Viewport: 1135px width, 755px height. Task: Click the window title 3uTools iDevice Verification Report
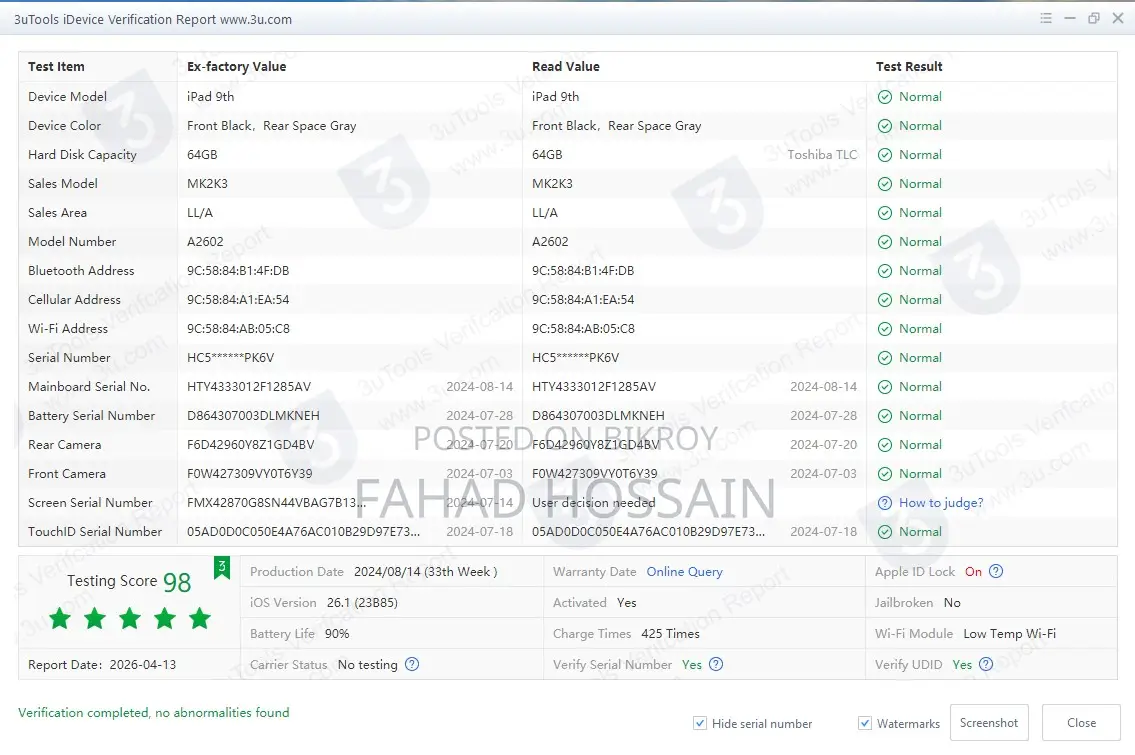tap(153, 20)
